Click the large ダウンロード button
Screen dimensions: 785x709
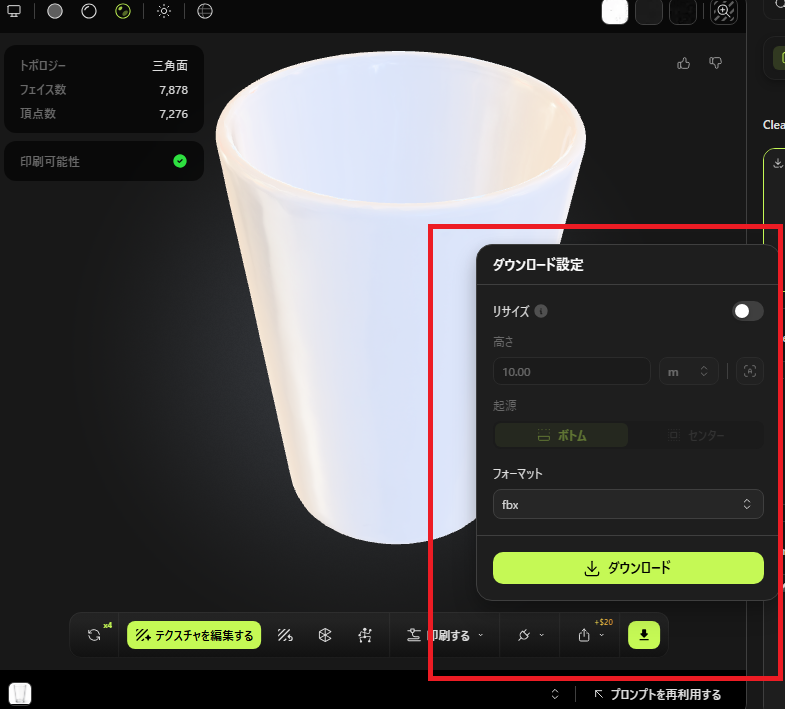[x=628, y=568]
